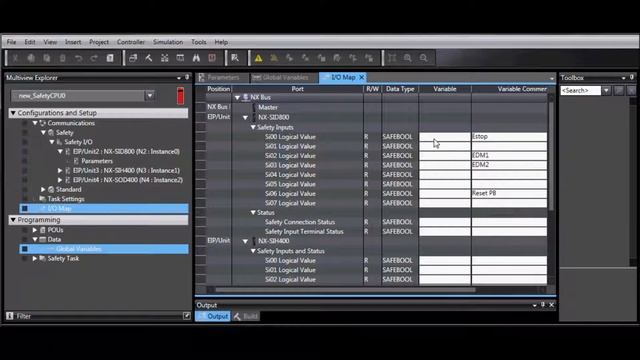Viewport: 640px width, 360px height.
Task: Click the Reset PB comment cell
Action: pyautogui.click(x=509, y=193)
